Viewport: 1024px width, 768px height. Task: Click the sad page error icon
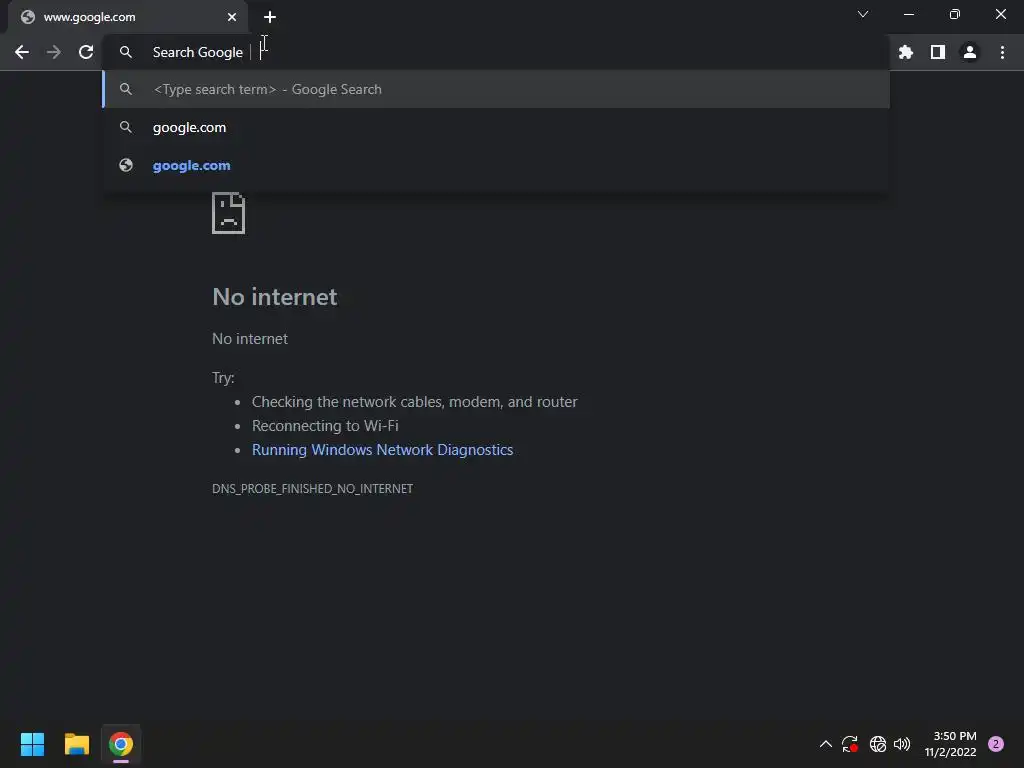click(229, 213)
